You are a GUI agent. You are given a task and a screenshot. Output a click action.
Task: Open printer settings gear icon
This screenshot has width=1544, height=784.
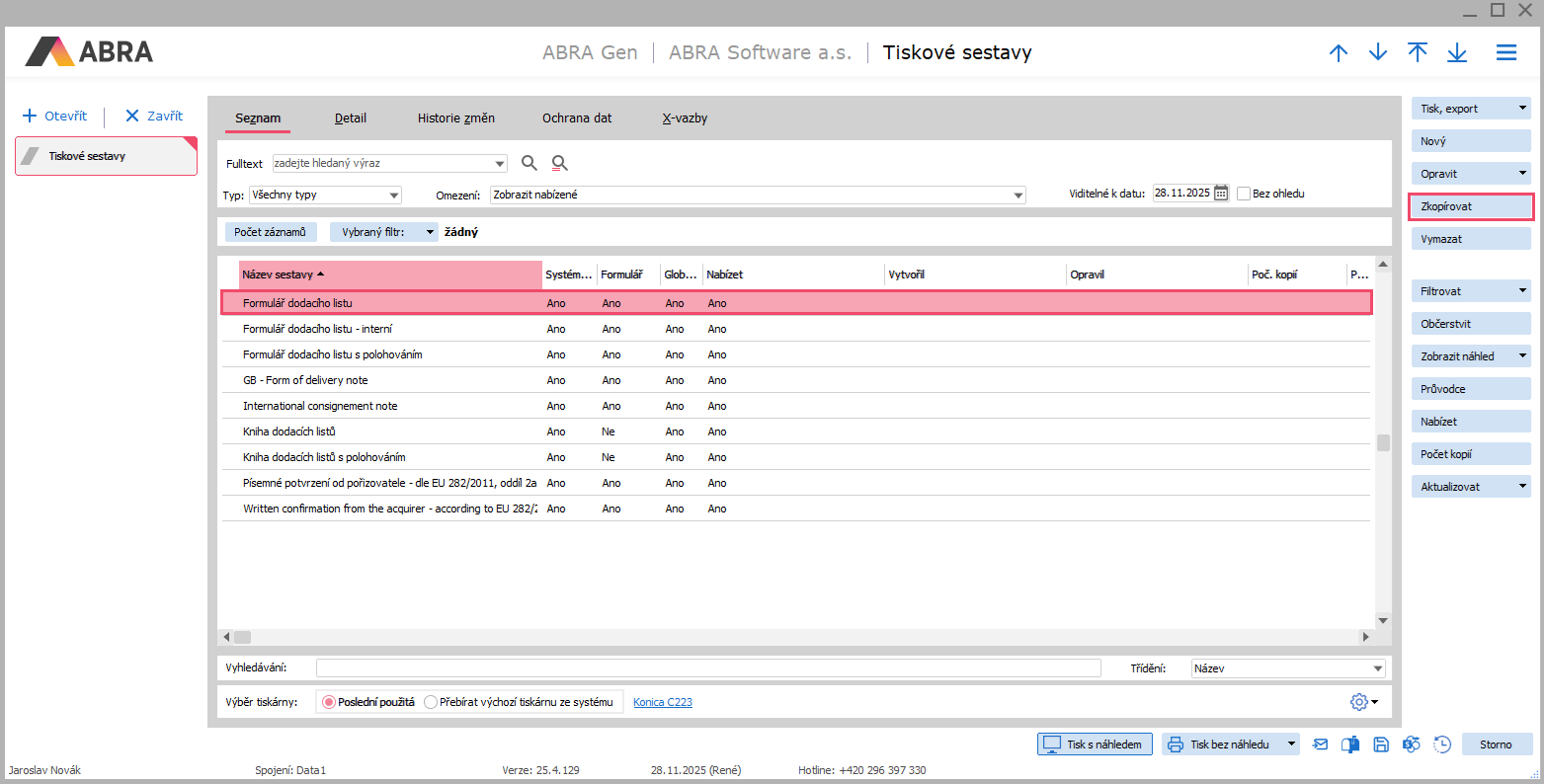(1359, 702)
